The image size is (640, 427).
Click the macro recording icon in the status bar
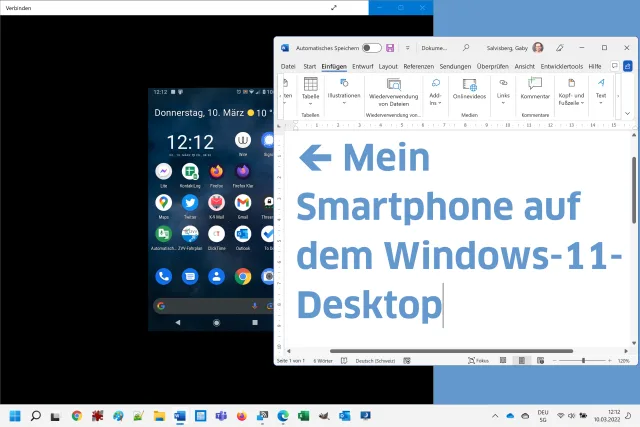point(407,361)
